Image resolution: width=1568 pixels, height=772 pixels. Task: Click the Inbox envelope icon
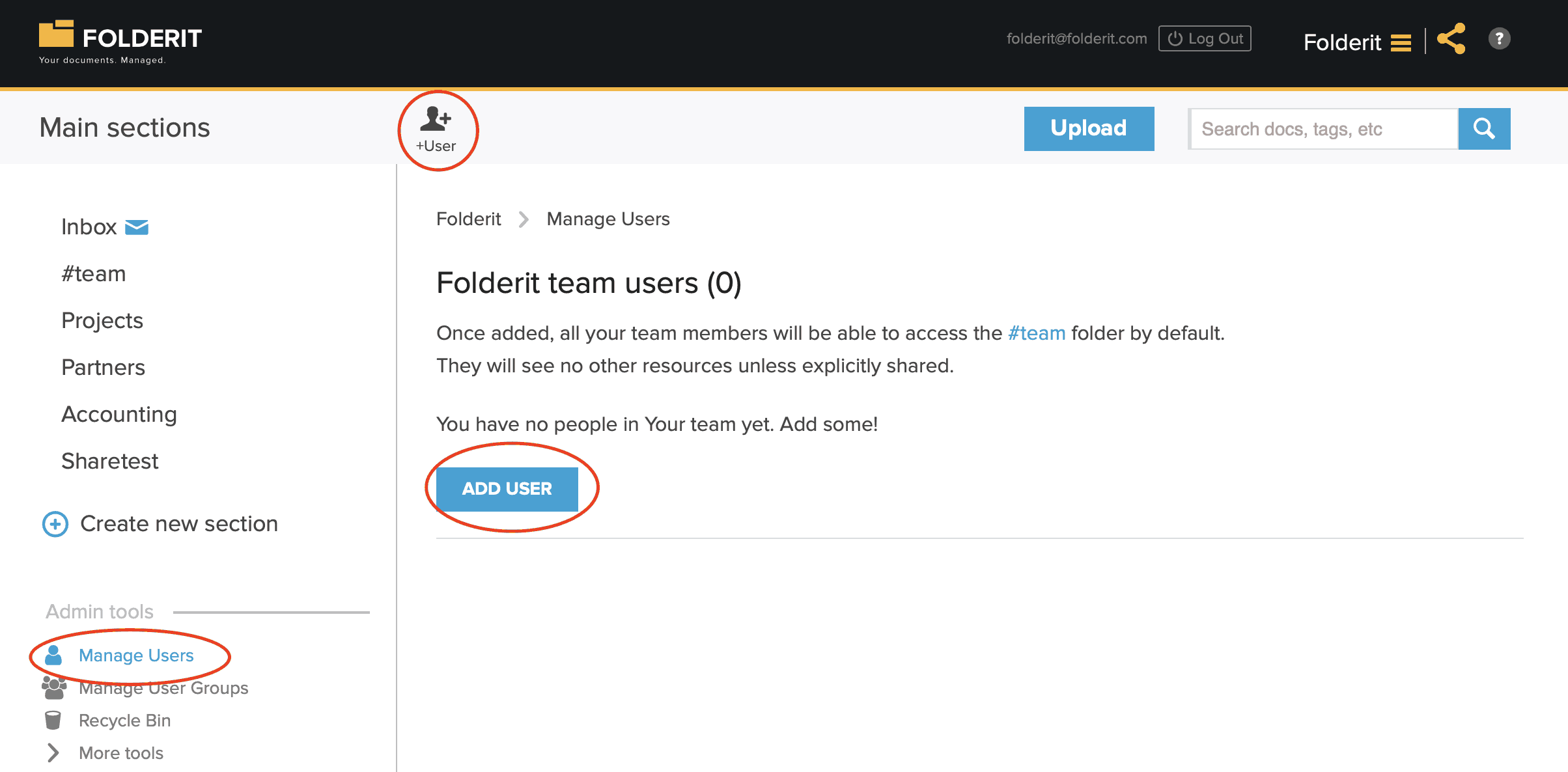pos(137,227)
